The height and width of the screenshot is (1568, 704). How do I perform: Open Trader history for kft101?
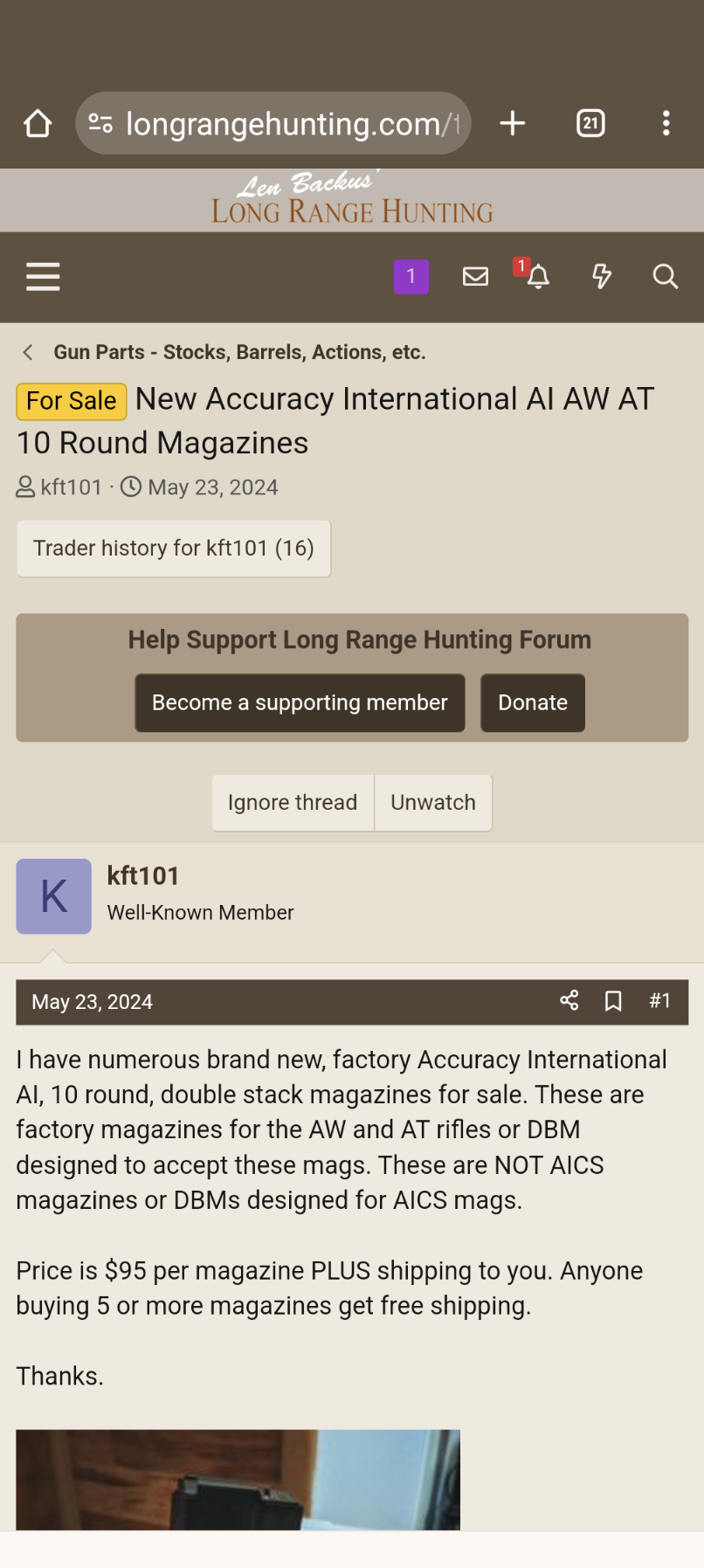[173, 549]
